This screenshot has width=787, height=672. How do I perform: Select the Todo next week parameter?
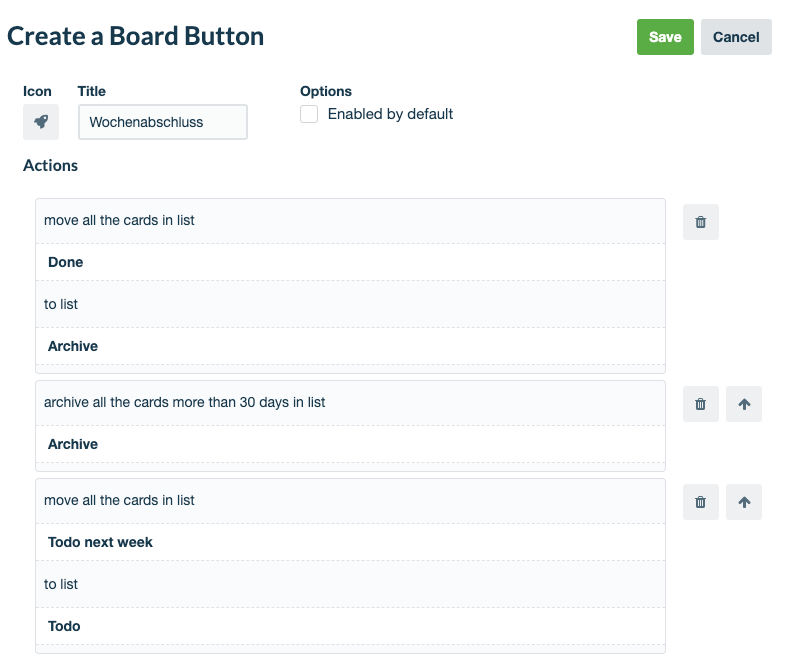point(350,543)
